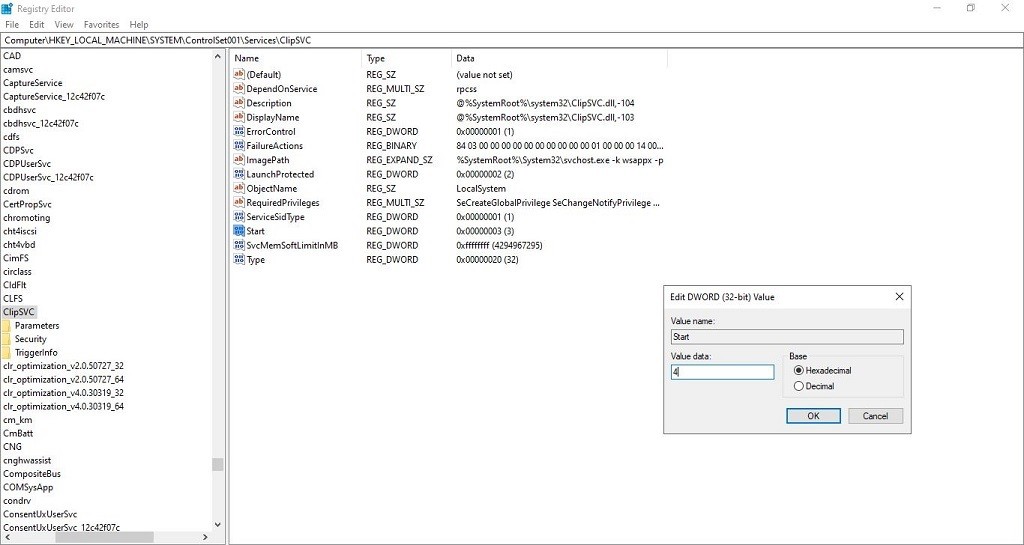Select the CertPropSvc key

[x=27, y=204]
